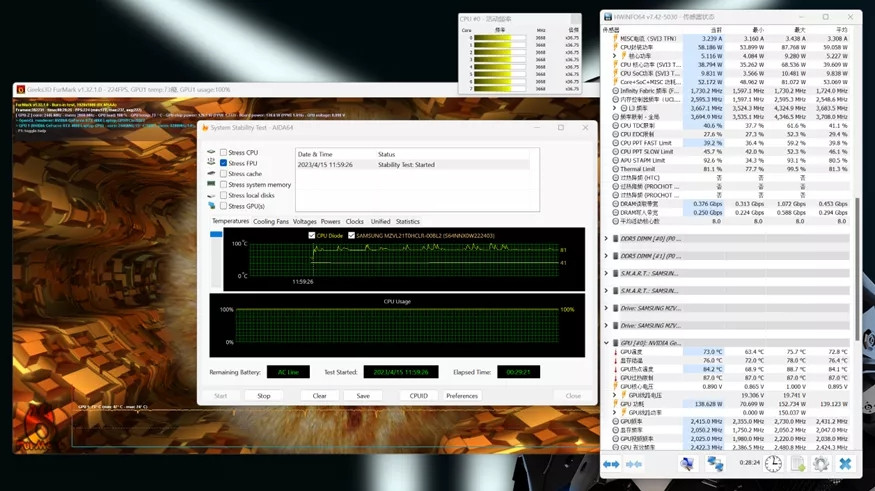Expand first Drive: SAMSUNG MZV... group
This screenshot has width=875, height=491.
tap(607, 308)
